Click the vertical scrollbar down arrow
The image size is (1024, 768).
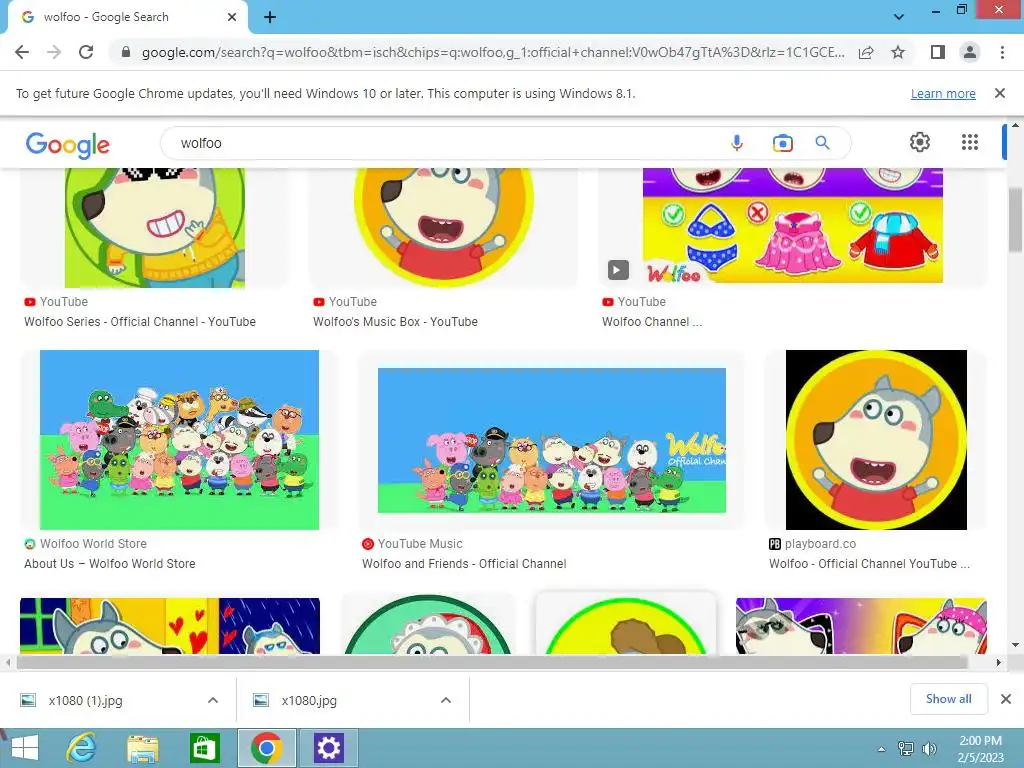tap(1015, 645)
